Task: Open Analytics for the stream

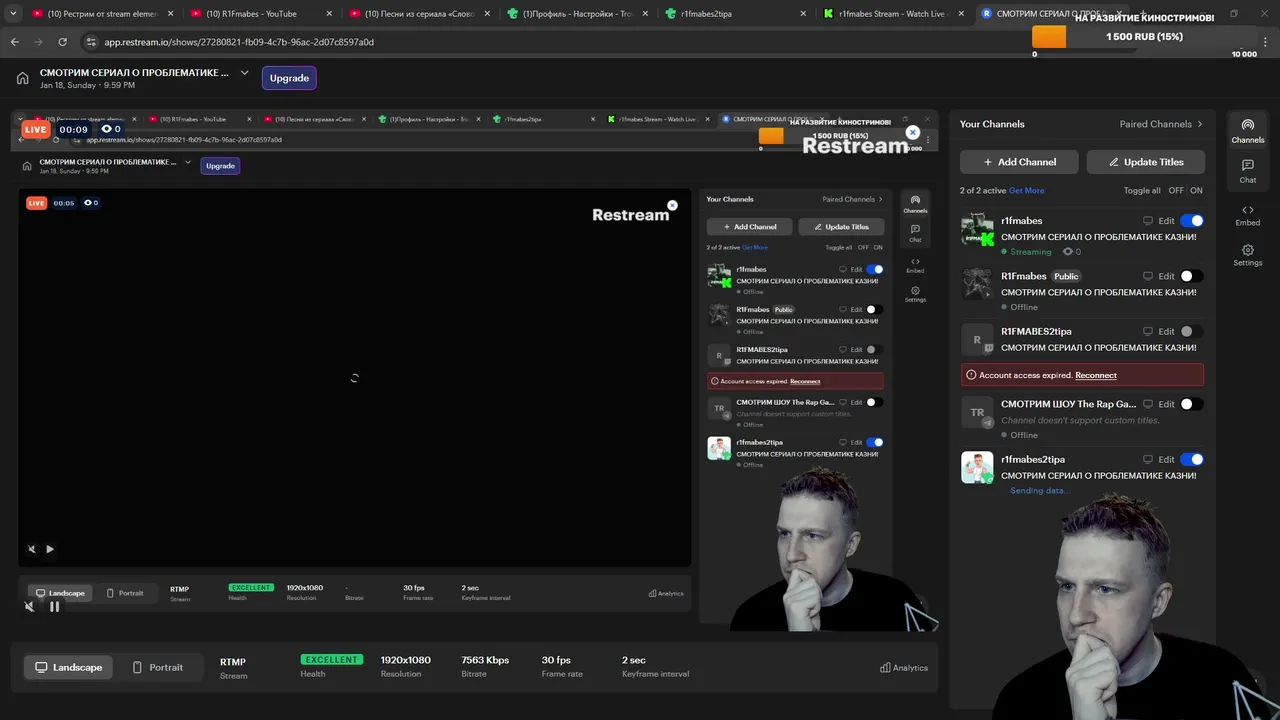Action: pyautogui.click(x=904, y=668)
